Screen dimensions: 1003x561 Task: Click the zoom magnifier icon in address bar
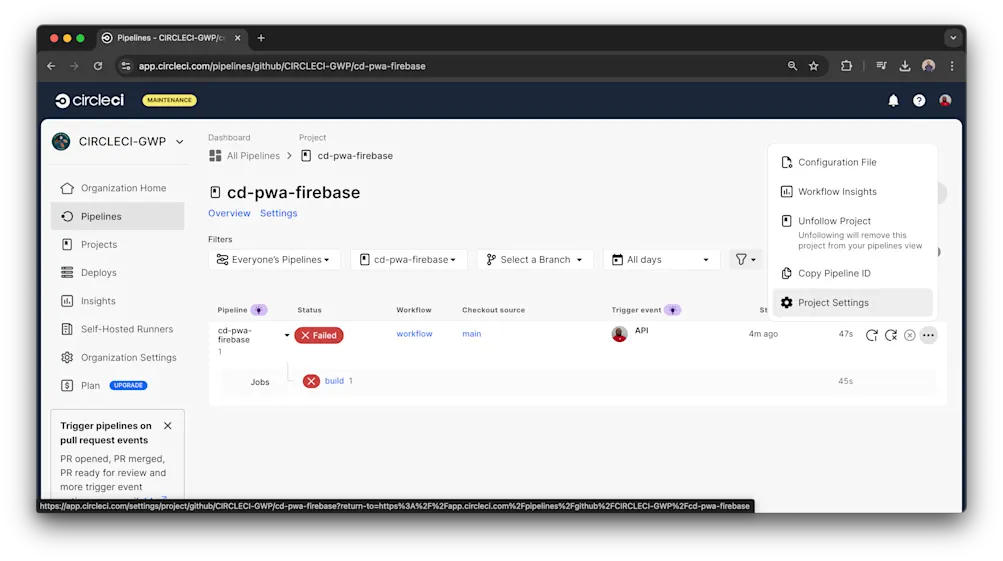792,66
